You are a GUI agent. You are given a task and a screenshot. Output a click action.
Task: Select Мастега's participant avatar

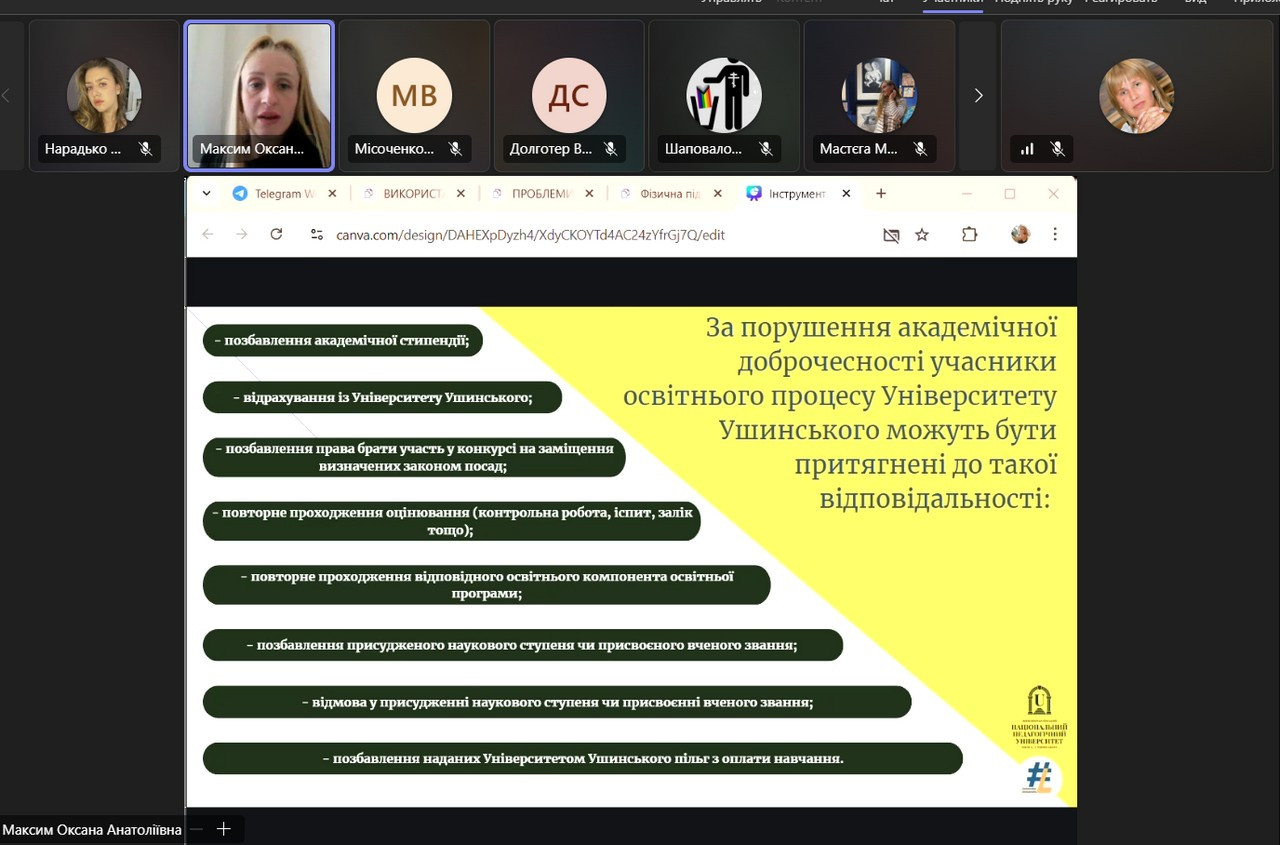[879, 96]
